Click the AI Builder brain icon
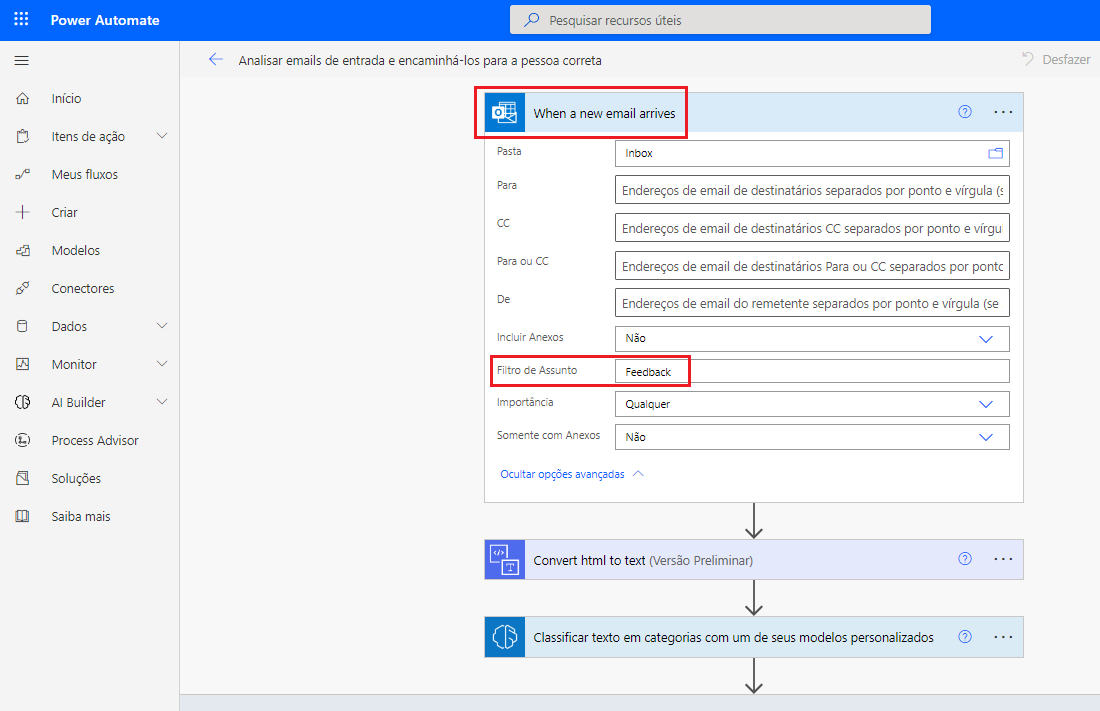Image resolution: width=1100 pixels, height=711 pixels. [22, 401]
